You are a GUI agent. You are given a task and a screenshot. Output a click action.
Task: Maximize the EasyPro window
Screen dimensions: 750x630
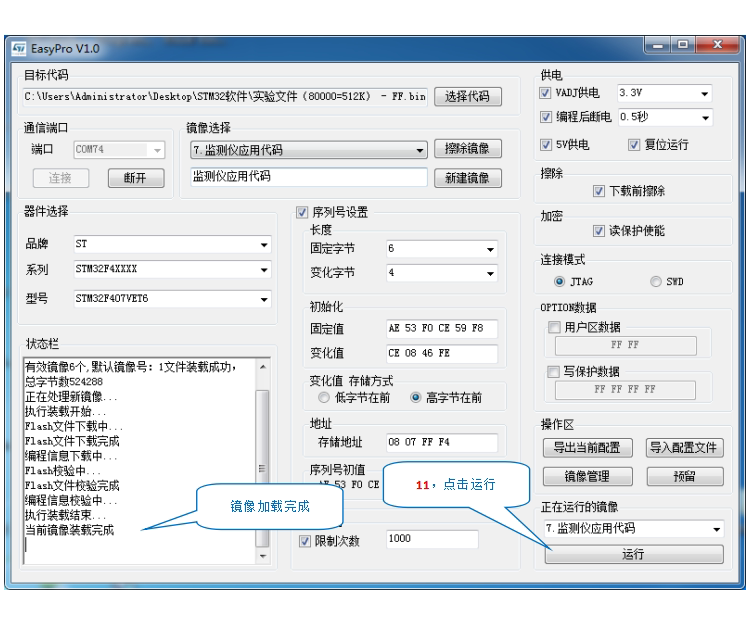(x=683, y=45)
